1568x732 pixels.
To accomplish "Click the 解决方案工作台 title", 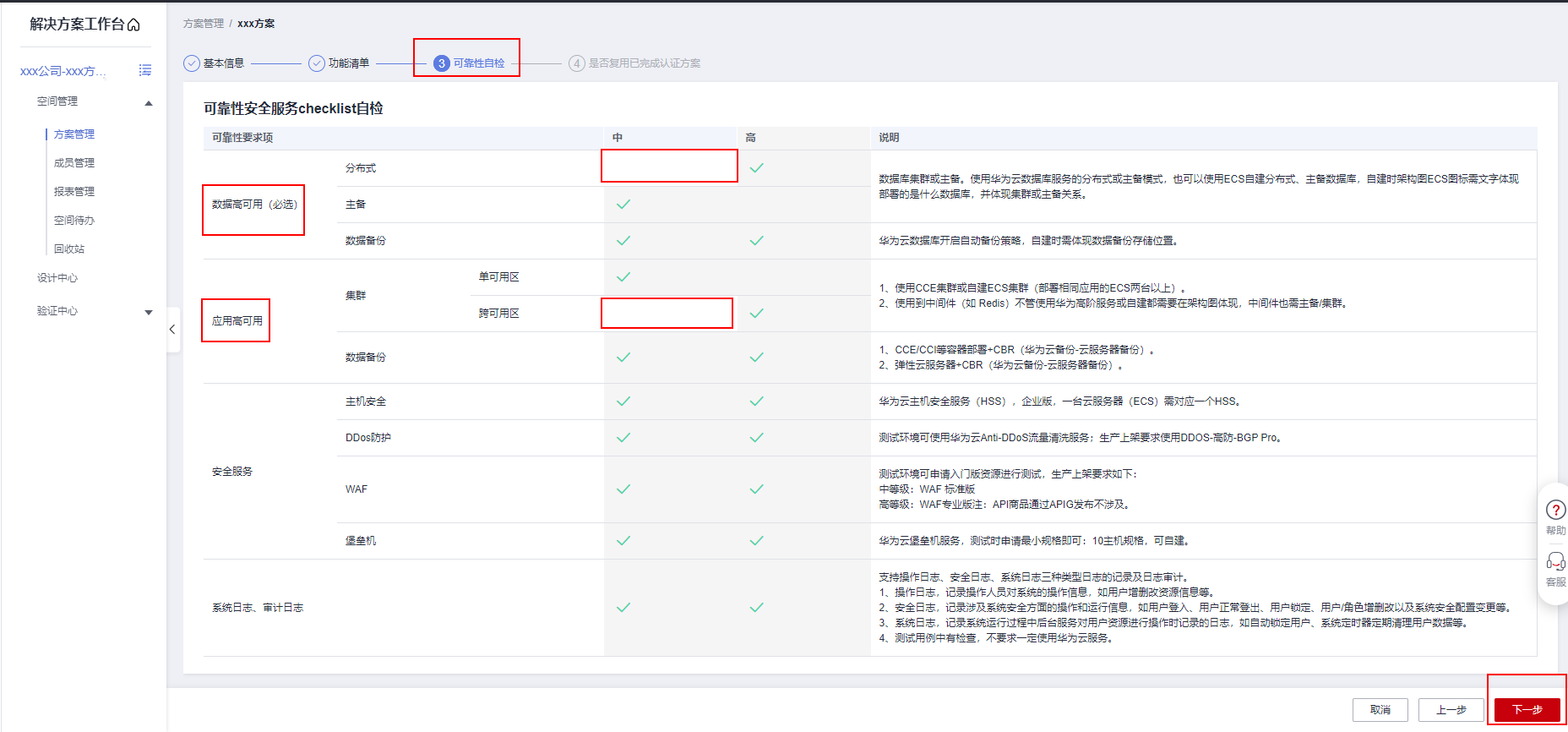I will (78, 25).
